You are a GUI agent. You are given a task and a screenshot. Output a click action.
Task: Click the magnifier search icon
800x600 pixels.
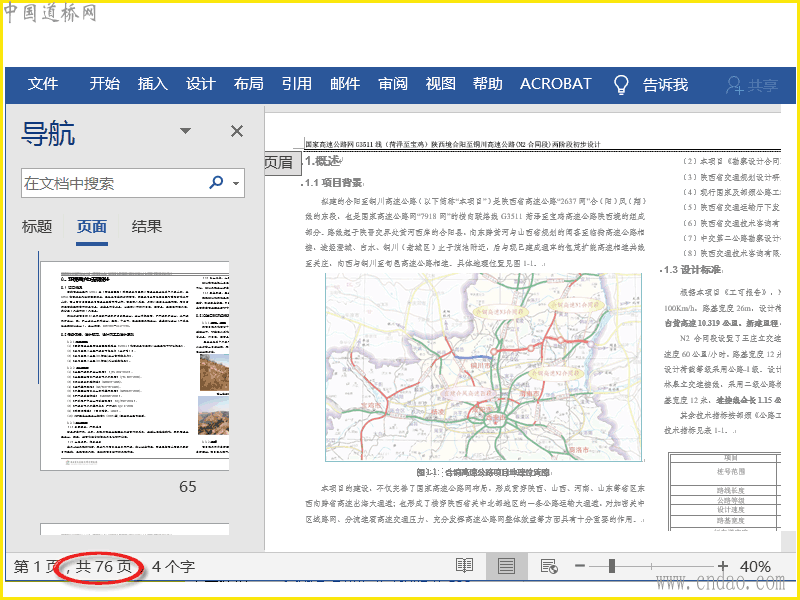pos(216,182)
